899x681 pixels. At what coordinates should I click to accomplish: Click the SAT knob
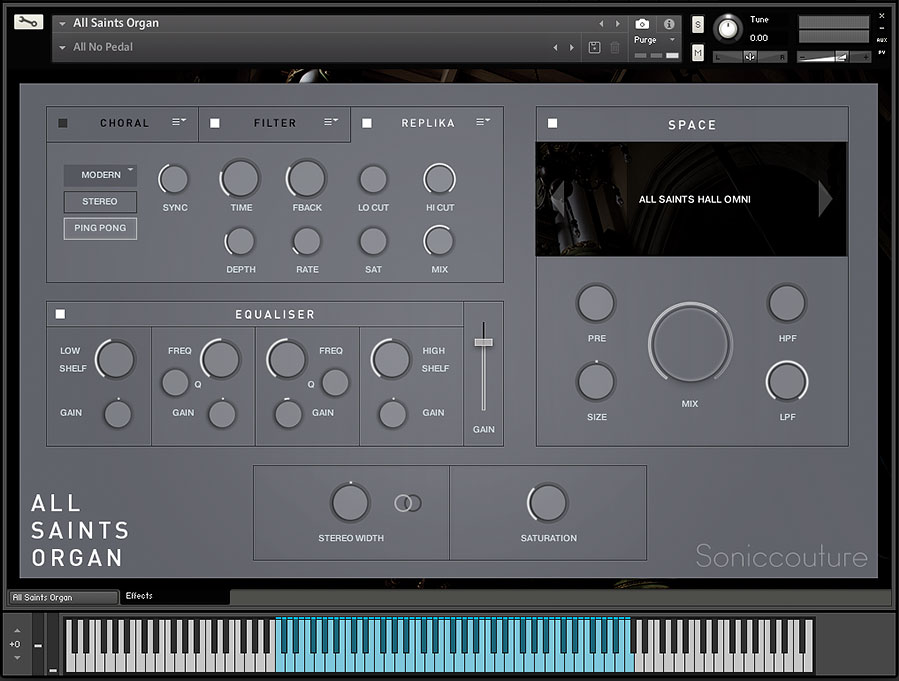pyautogui.click(x=373, y=242)
